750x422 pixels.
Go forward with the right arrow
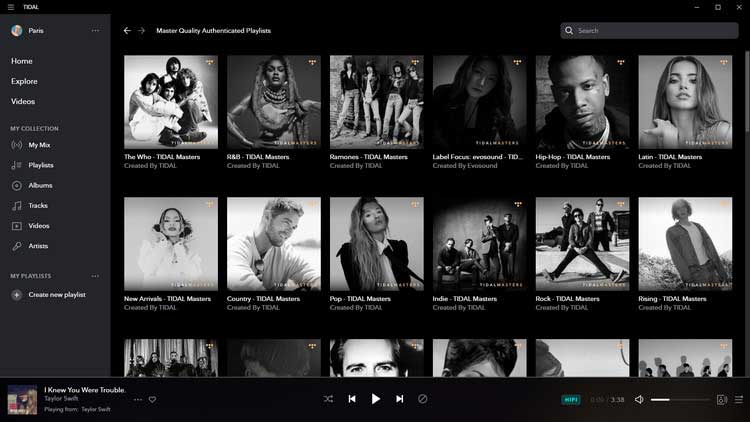coord(141,30)
